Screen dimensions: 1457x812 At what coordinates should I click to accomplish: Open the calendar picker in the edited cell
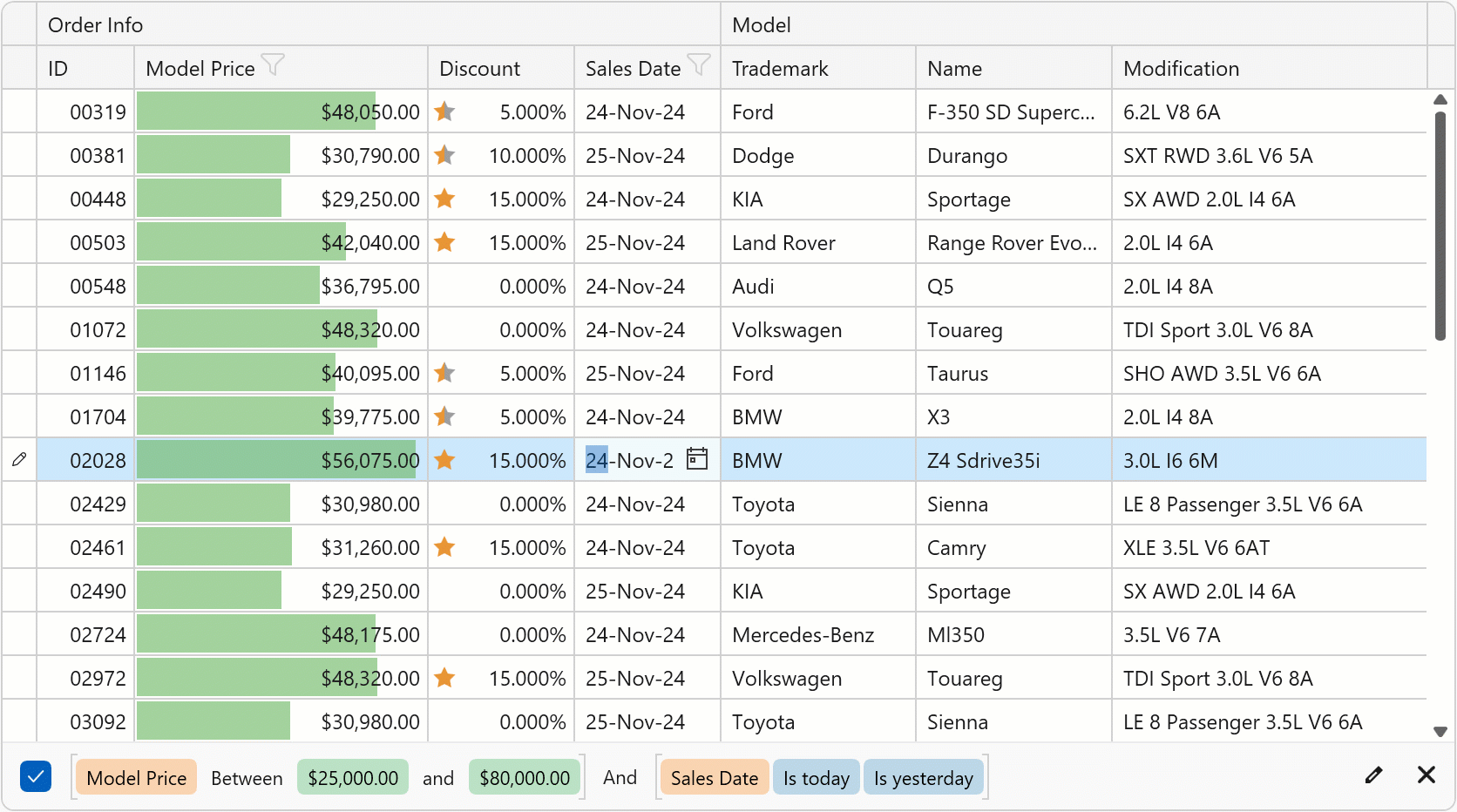tap(696, 459)
